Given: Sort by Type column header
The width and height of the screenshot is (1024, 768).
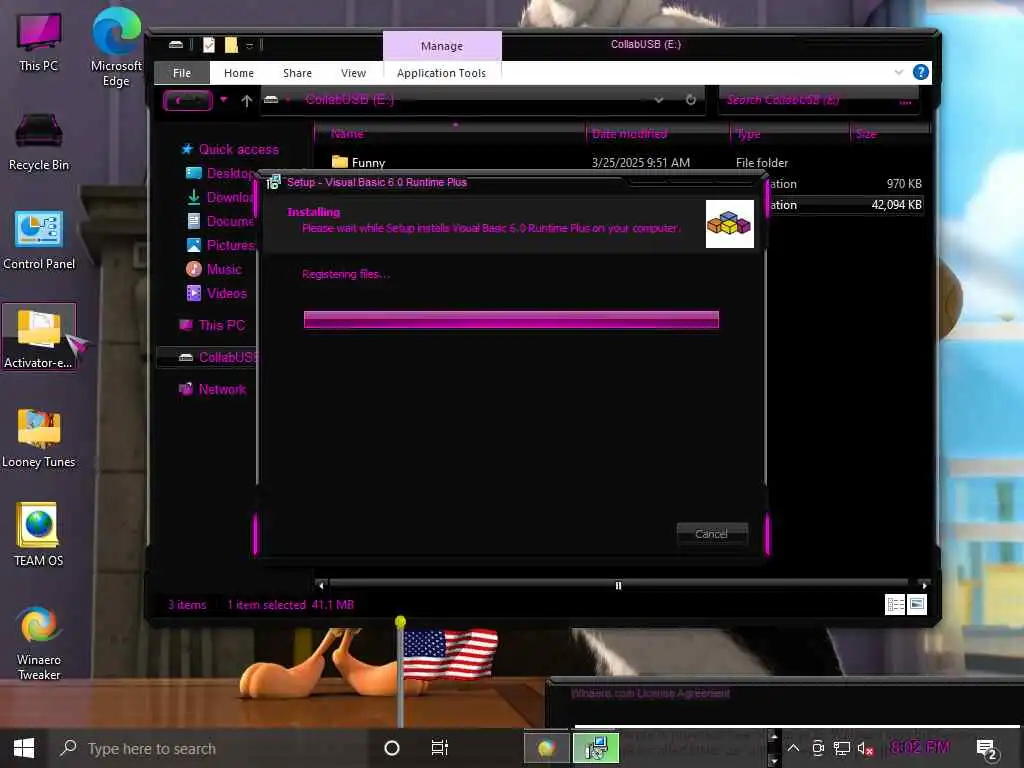Looking at the screenshot, I should [x=790, y=134].
